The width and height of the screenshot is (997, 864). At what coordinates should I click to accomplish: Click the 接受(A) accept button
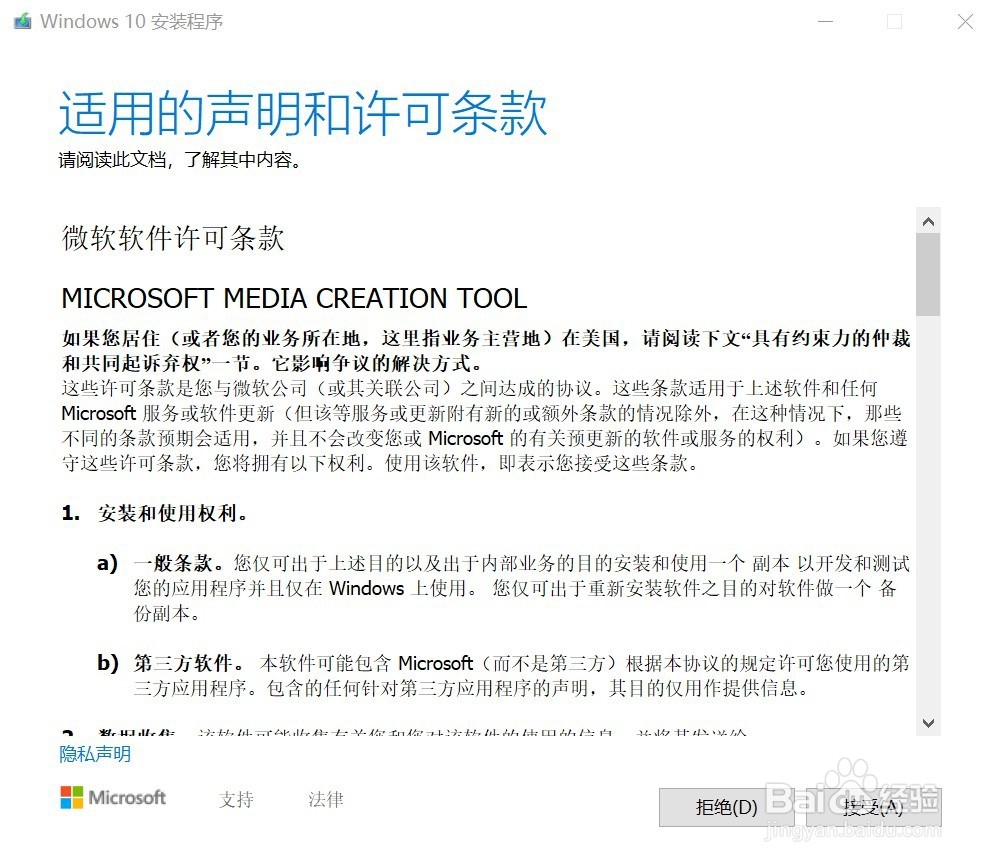(x=873, y=806)
